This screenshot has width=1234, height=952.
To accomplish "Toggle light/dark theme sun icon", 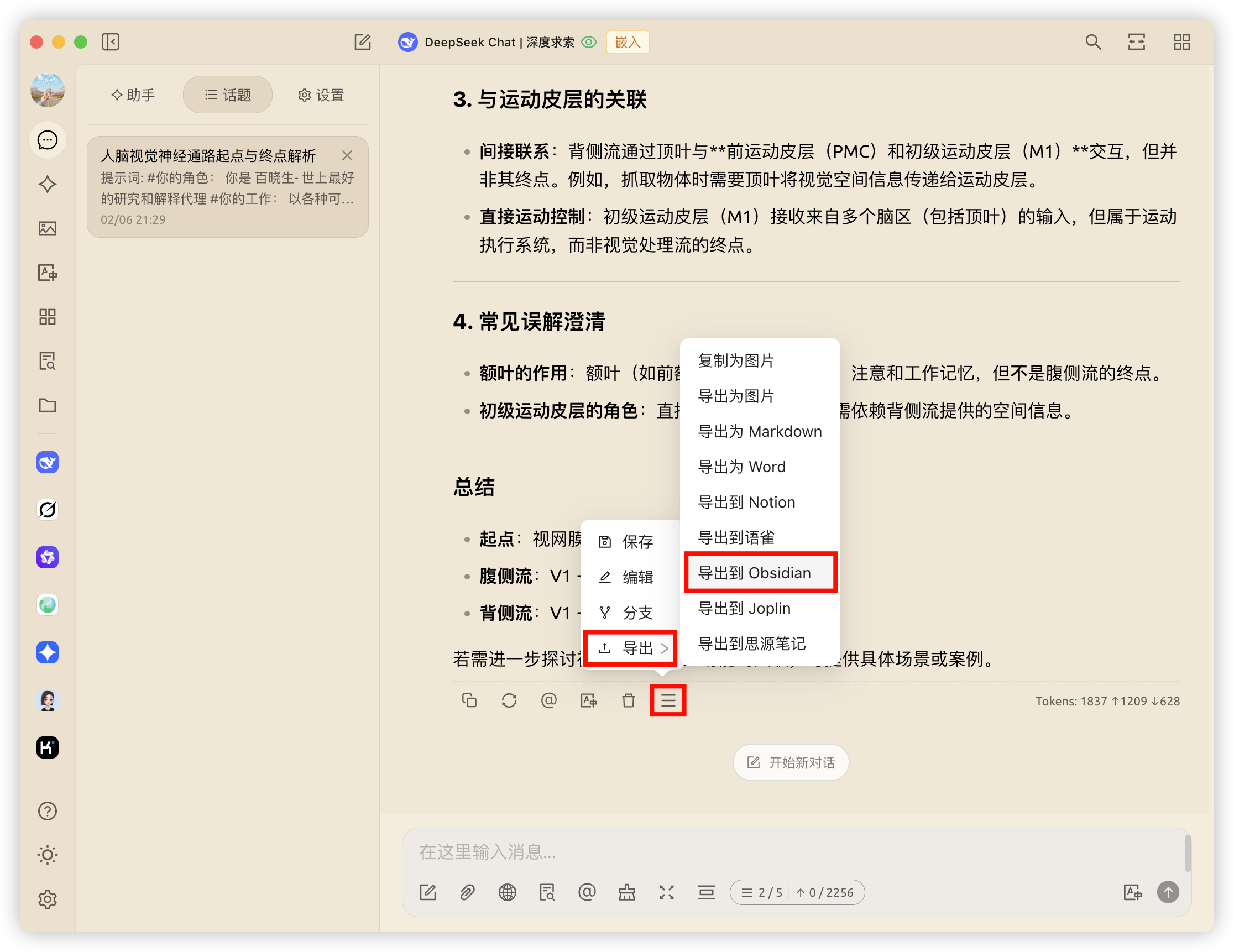I will click(48, 855).
